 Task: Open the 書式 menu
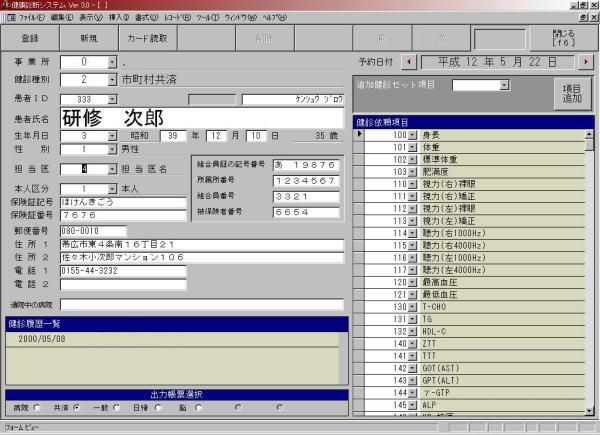click(146, 18)
